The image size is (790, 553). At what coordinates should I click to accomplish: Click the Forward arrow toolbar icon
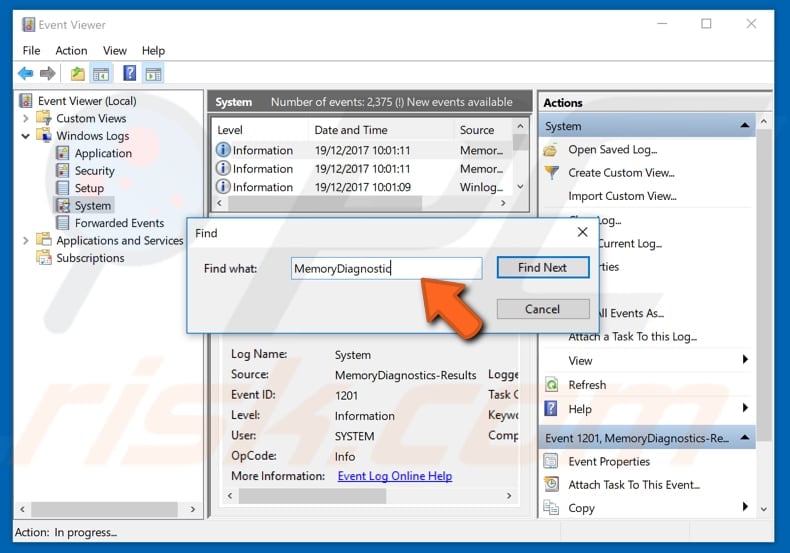coord(47,74)
